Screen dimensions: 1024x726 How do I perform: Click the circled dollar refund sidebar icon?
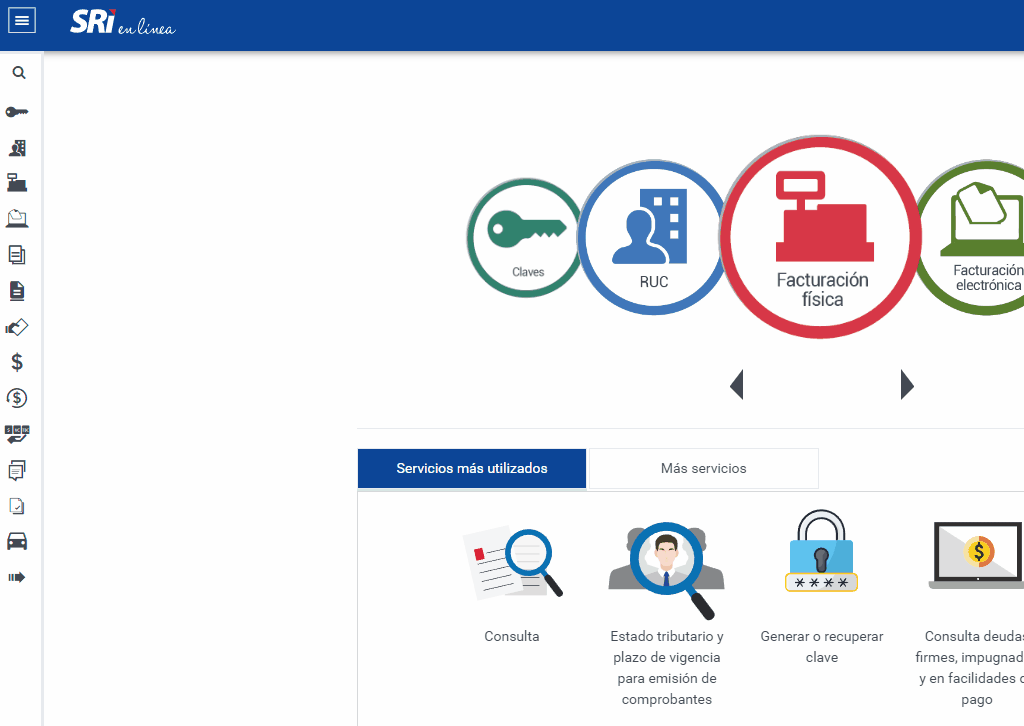[17, 398]
